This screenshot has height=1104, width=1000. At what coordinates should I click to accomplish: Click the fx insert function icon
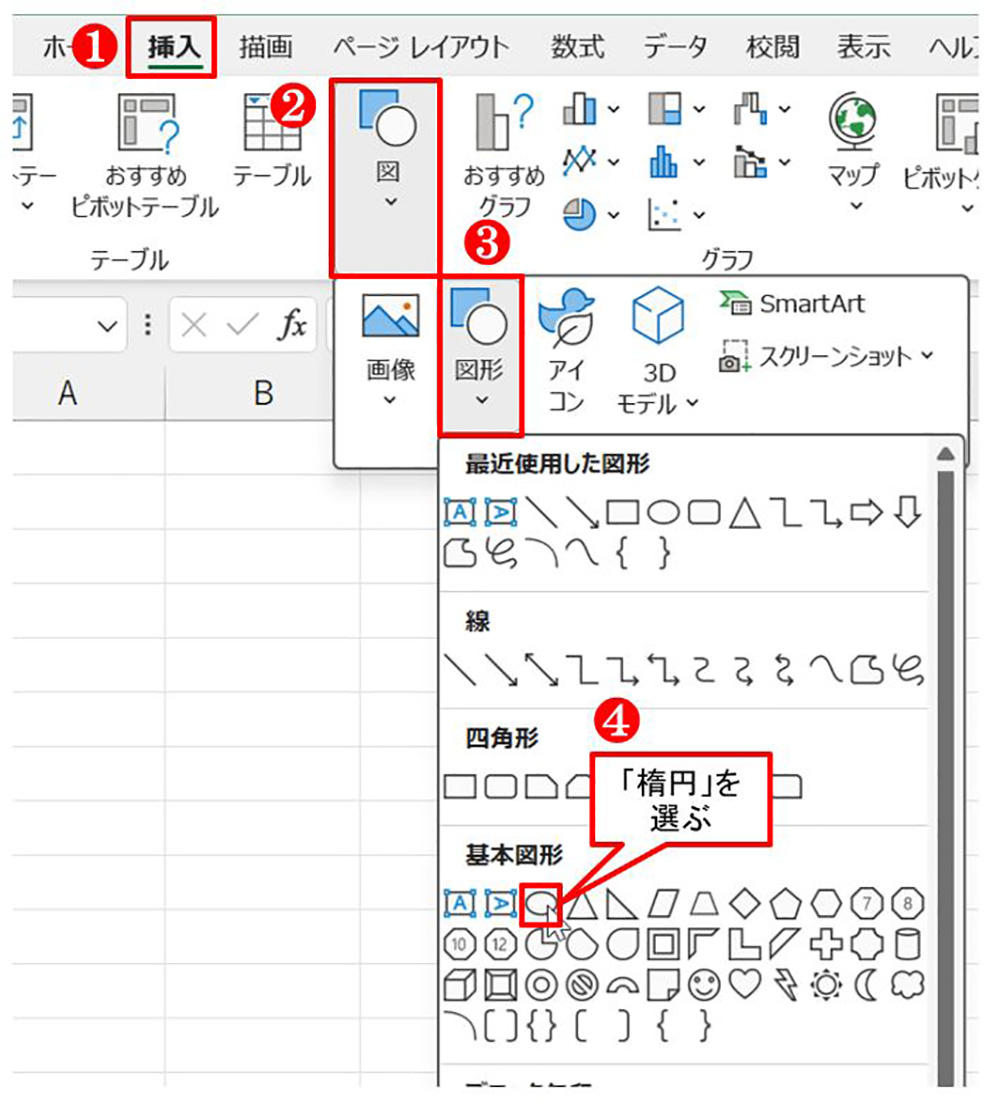click(x=292, y=325)
